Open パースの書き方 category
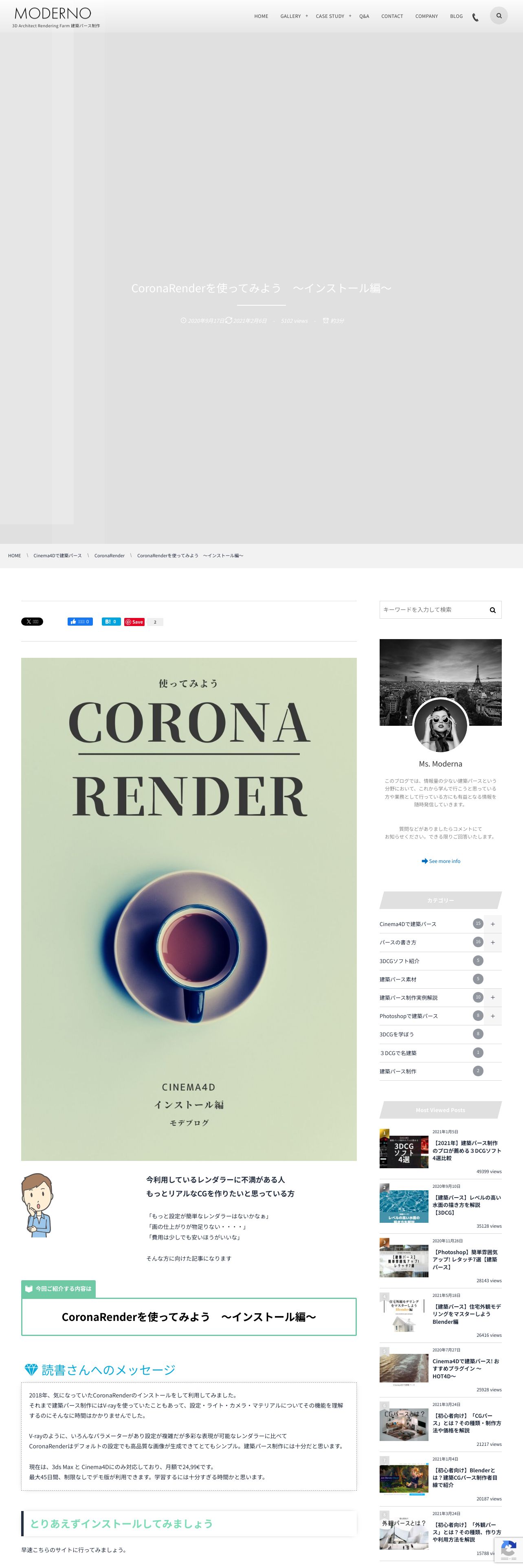 tap(398, 942)
